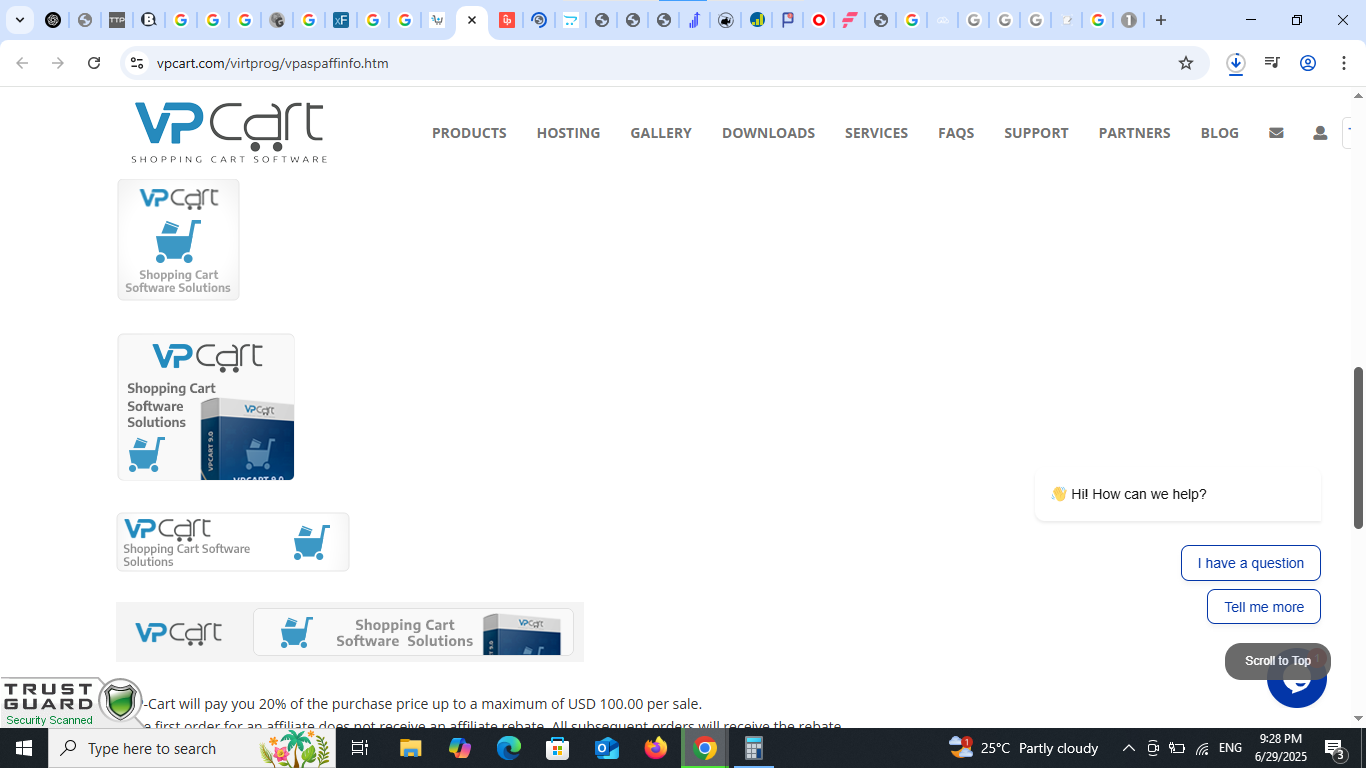Open the HOSTING menu

pyautogui.click(x=568, y=133)
